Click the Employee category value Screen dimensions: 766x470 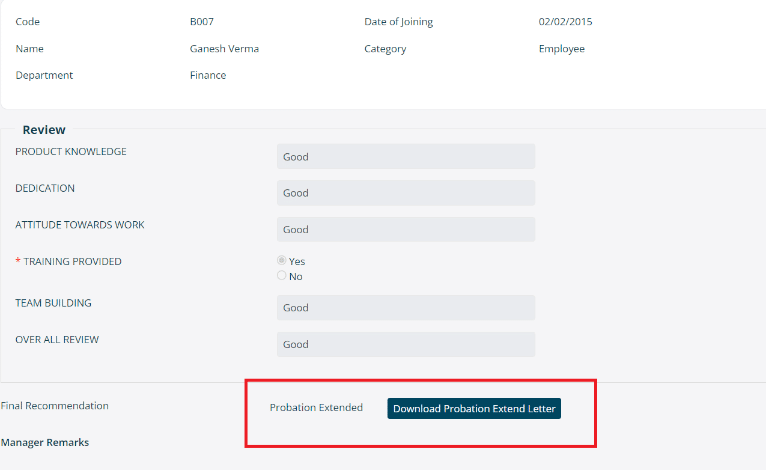[562, 49]
